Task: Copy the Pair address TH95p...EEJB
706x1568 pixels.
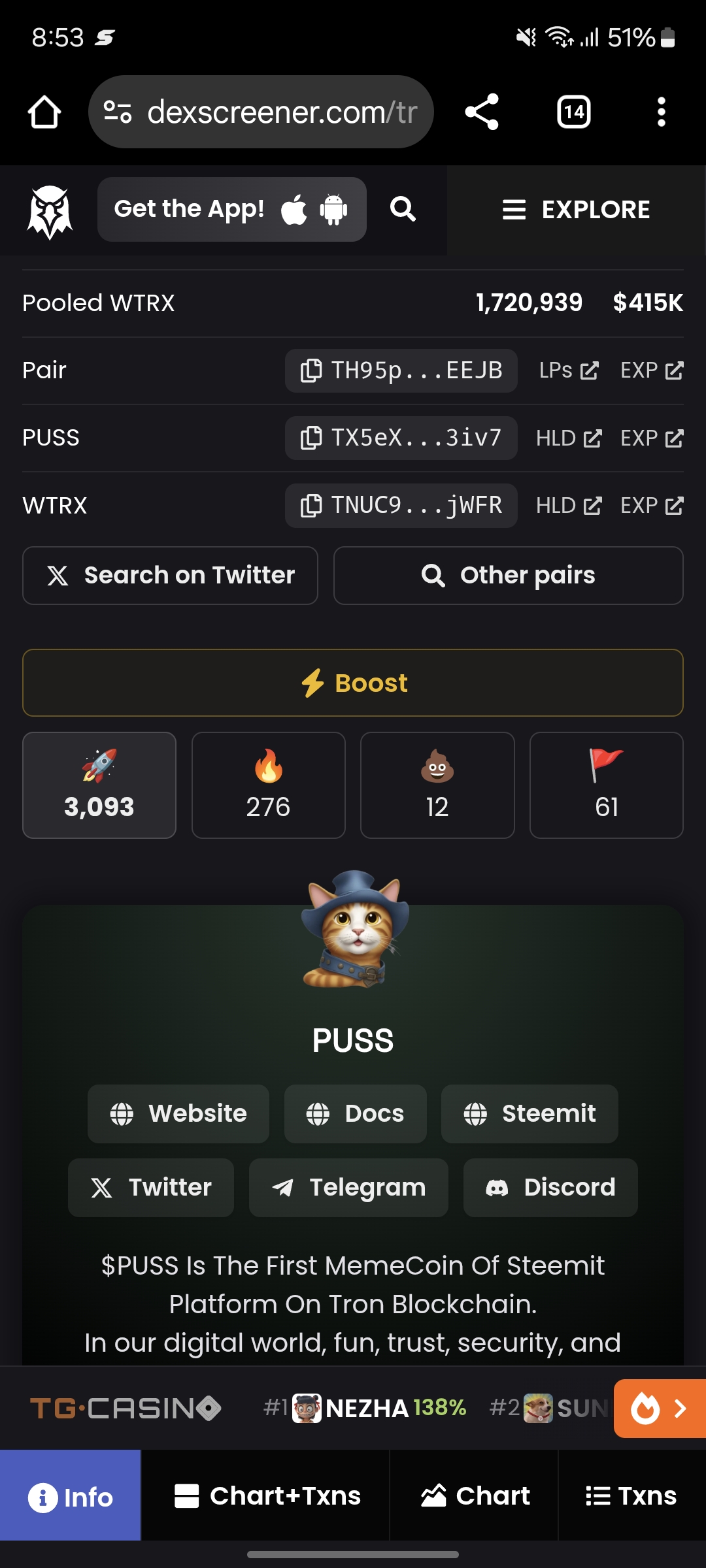Action: pyautogui.click(x=401, y=370)
